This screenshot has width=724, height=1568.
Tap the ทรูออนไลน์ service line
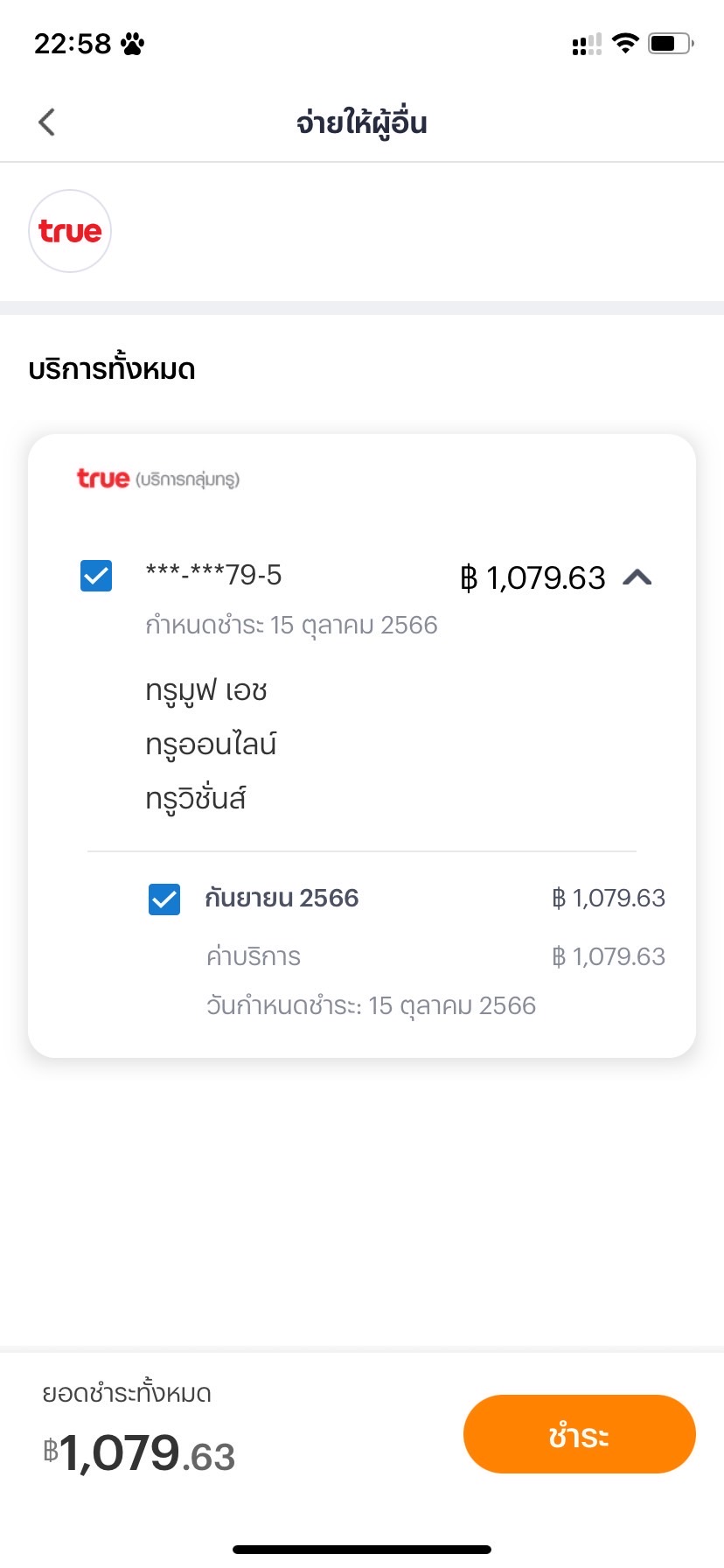pos(211,745)
